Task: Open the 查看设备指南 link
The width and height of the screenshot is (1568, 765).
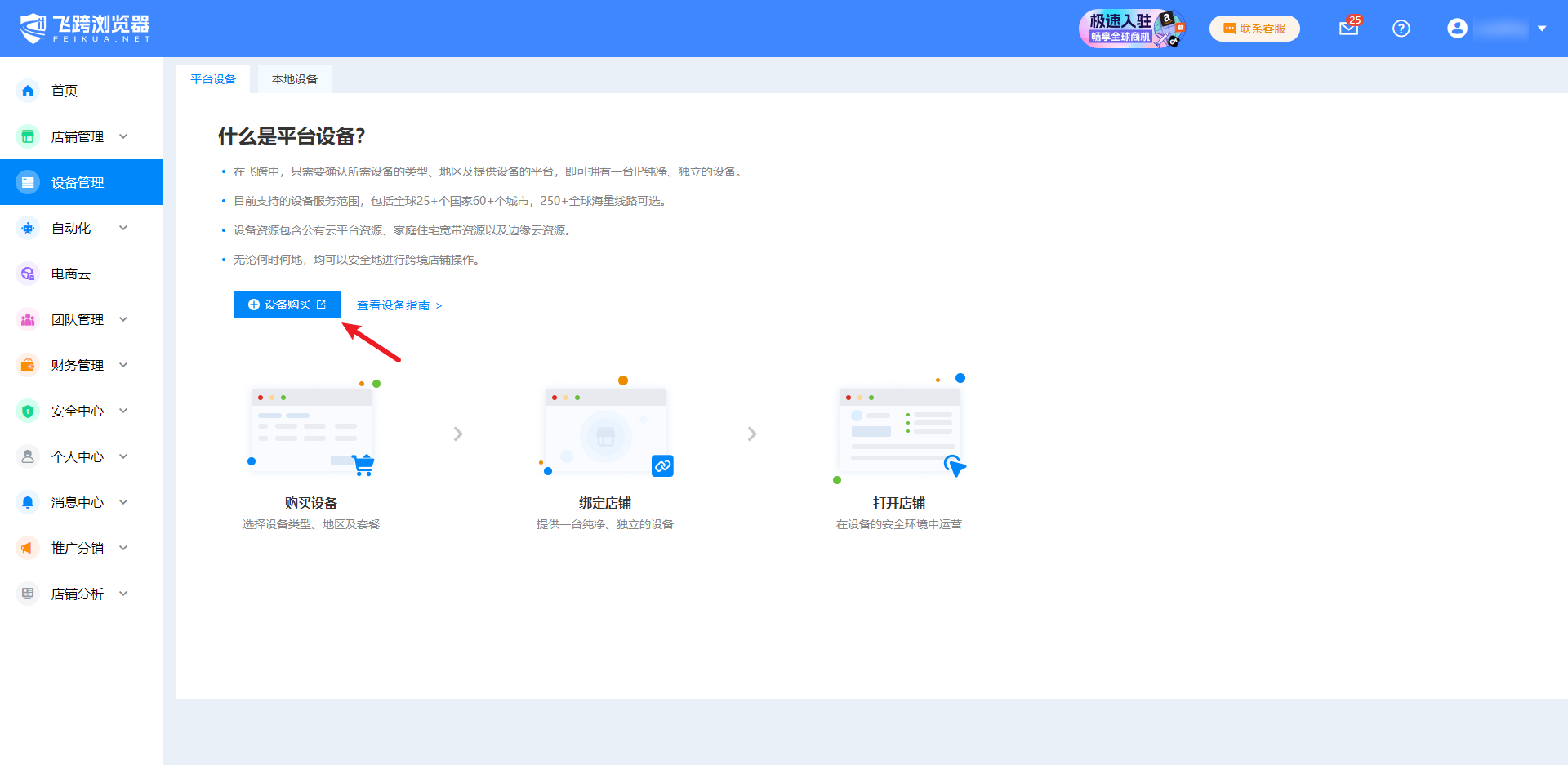Action: point(399,305)
